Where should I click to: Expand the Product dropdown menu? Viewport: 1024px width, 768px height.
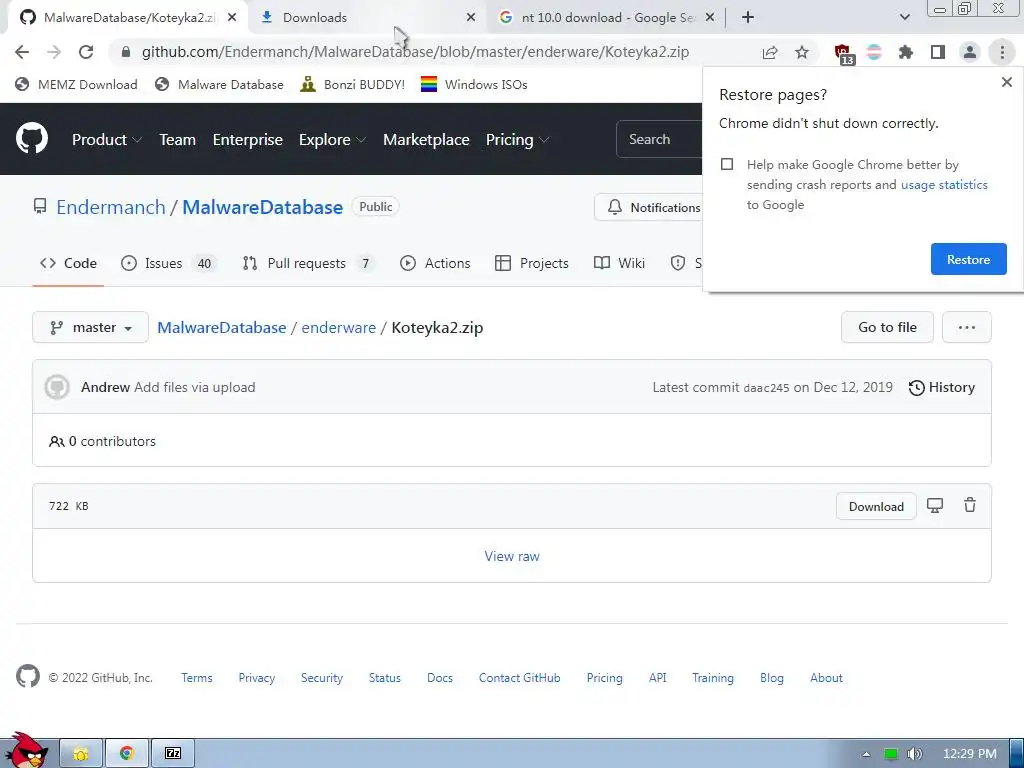click(107, 139)
